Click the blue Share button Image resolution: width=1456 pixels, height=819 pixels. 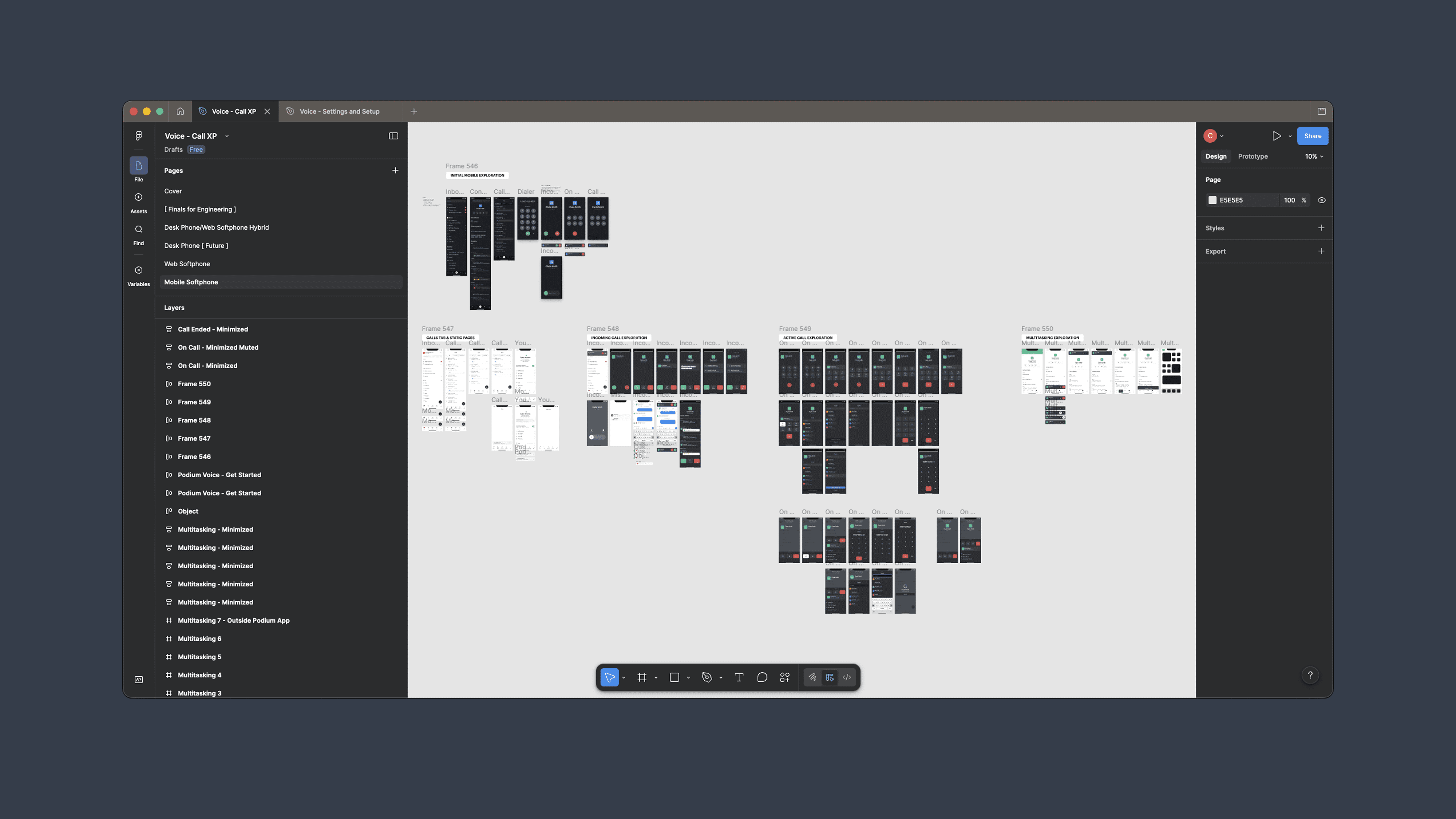pyautogui.click(x=1312, y=136)
